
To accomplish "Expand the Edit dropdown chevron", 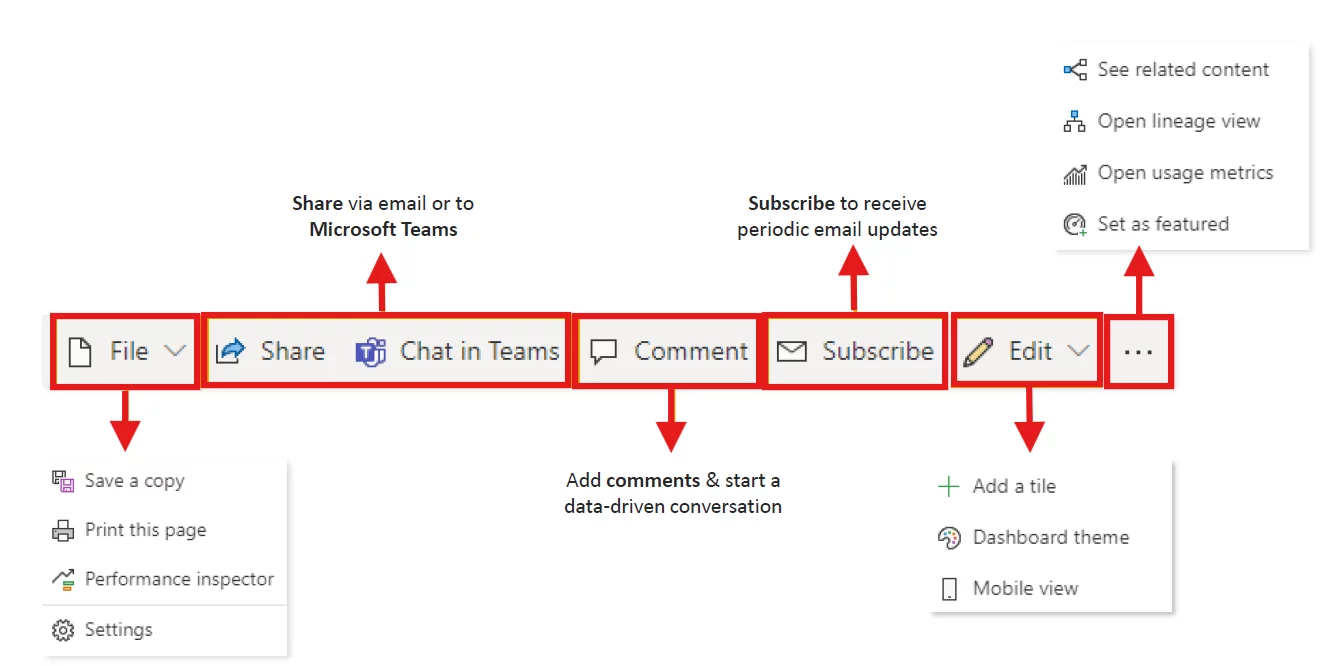I will tap(1080, 351).
